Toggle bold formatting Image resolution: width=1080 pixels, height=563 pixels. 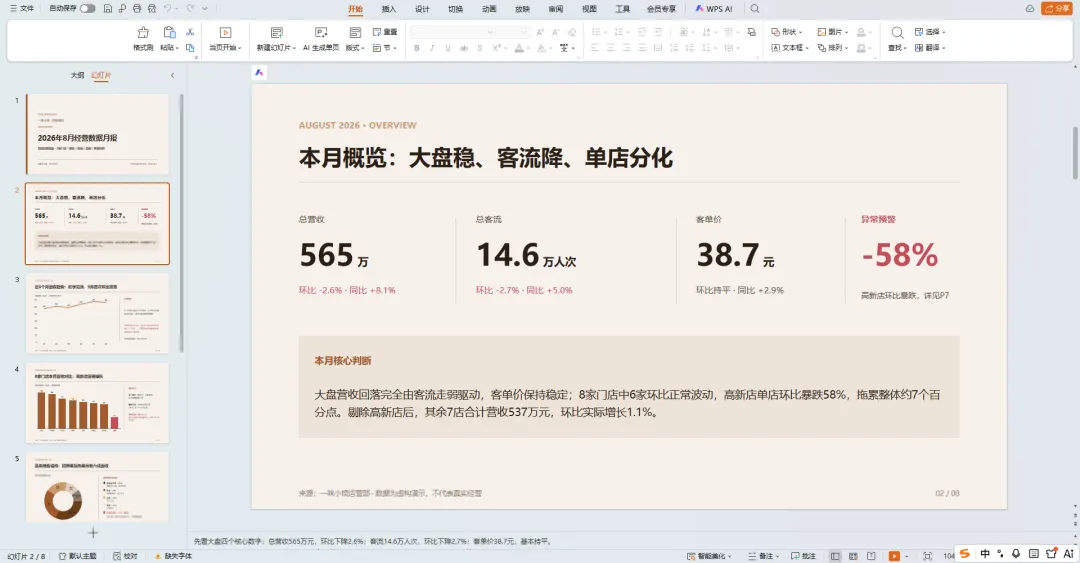pos(417,48)
